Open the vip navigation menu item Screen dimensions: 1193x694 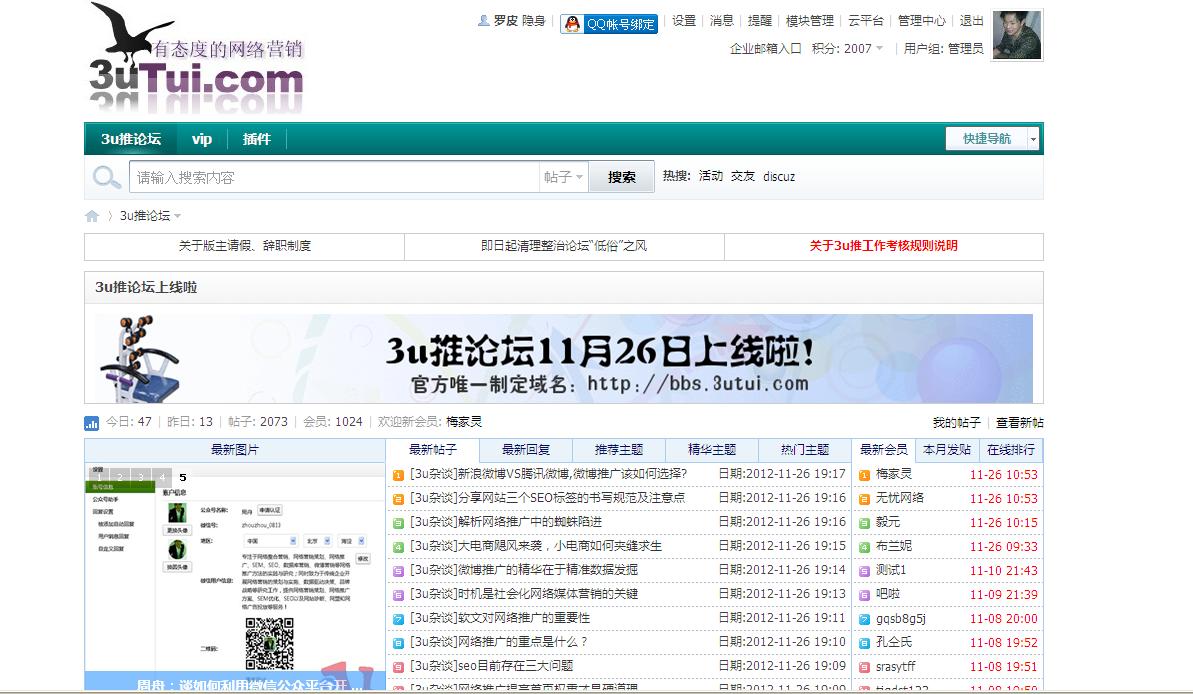(202, 139)
